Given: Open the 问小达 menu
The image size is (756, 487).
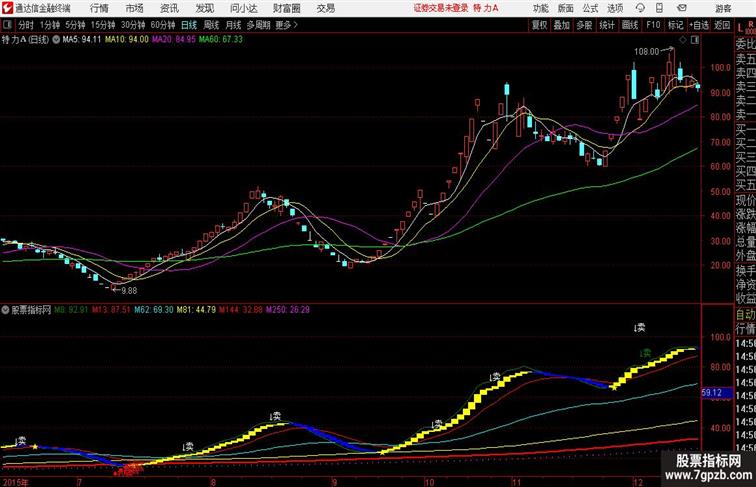Looking at the screenshot, I should click(243, 8).
